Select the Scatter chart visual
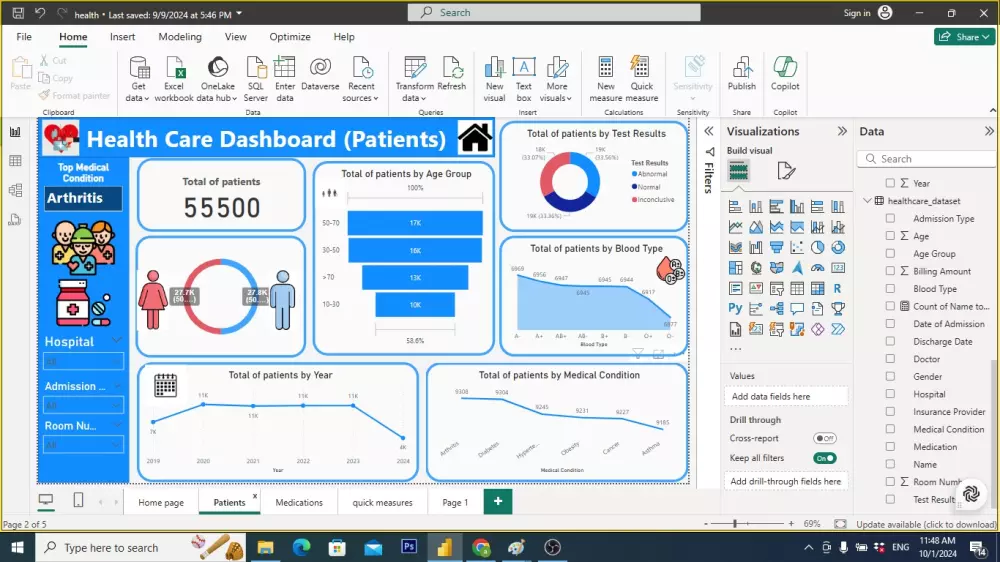This screenshot has width=1000, height=562. [x=797, y=248]
